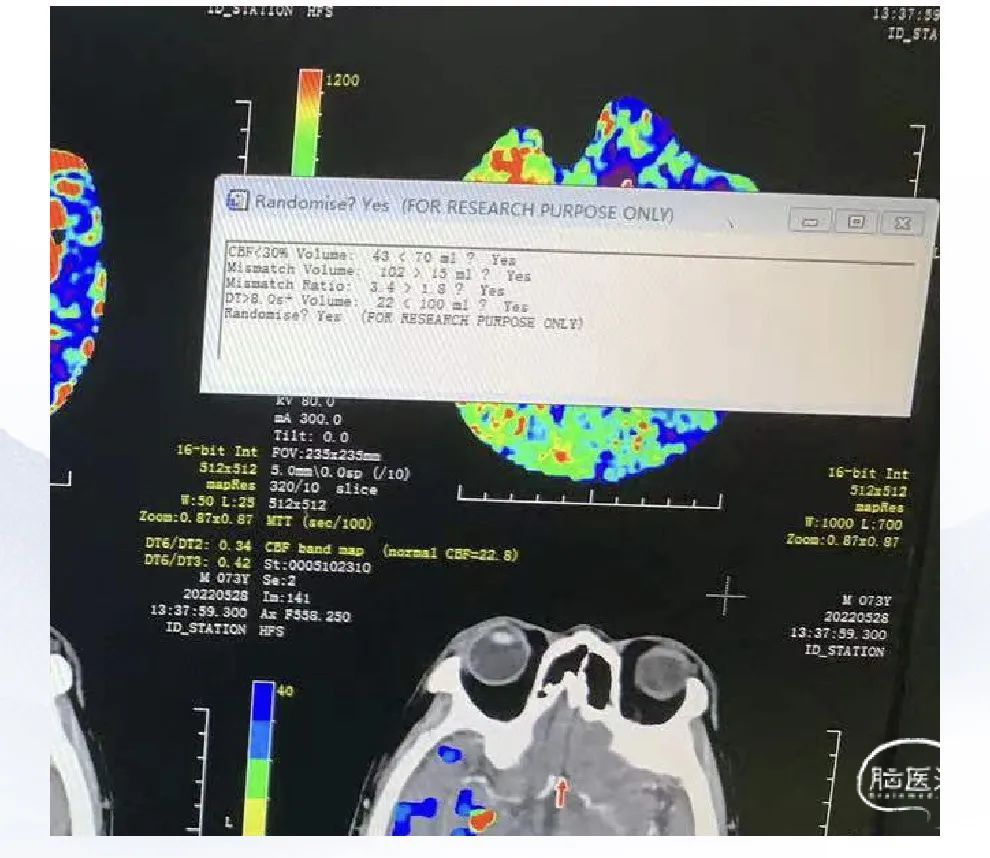Select the 'Mismatch Ratio: 3.4 > 1.8' line

tap(365, 287)
